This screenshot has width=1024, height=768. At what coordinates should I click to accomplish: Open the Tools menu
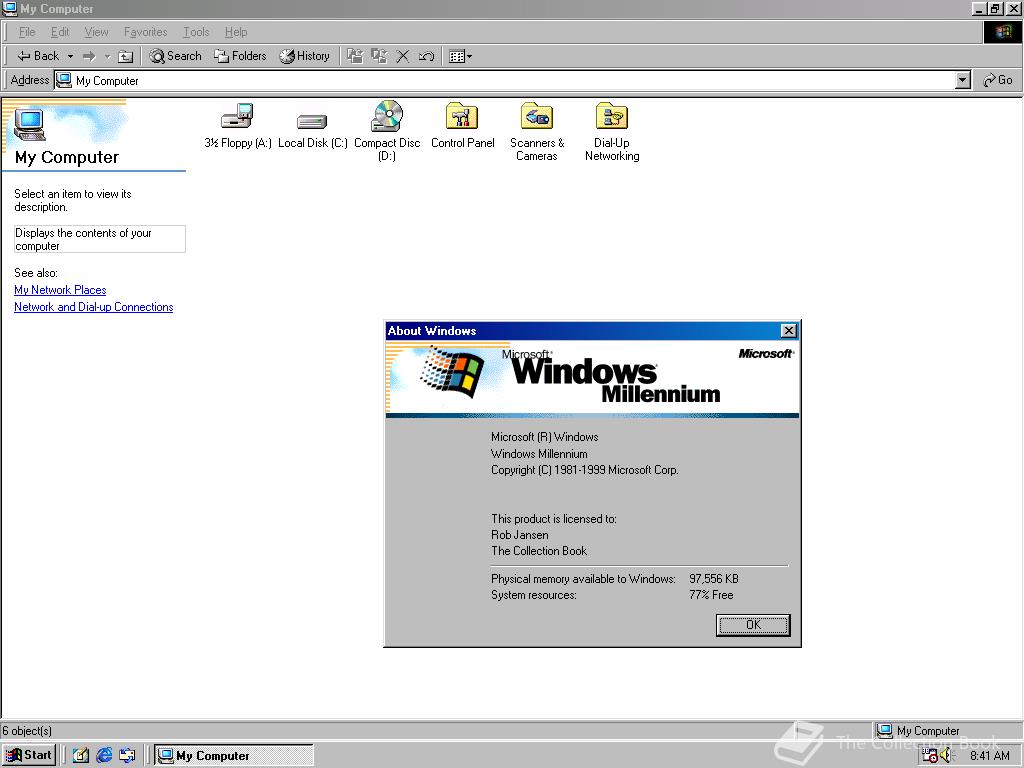(196, 31)
